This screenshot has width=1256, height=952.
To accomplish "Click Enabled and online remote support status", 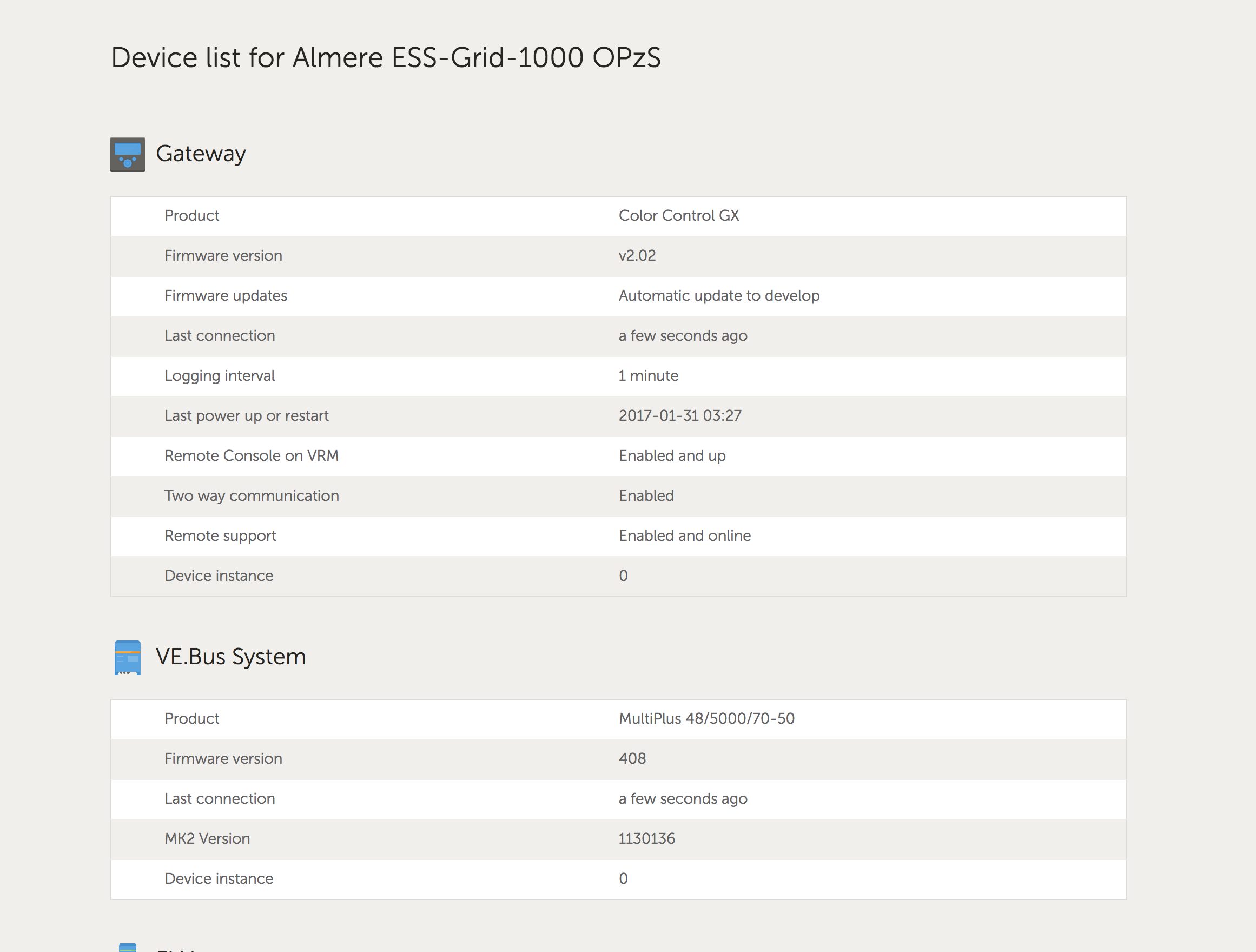I will pos(684,536).
